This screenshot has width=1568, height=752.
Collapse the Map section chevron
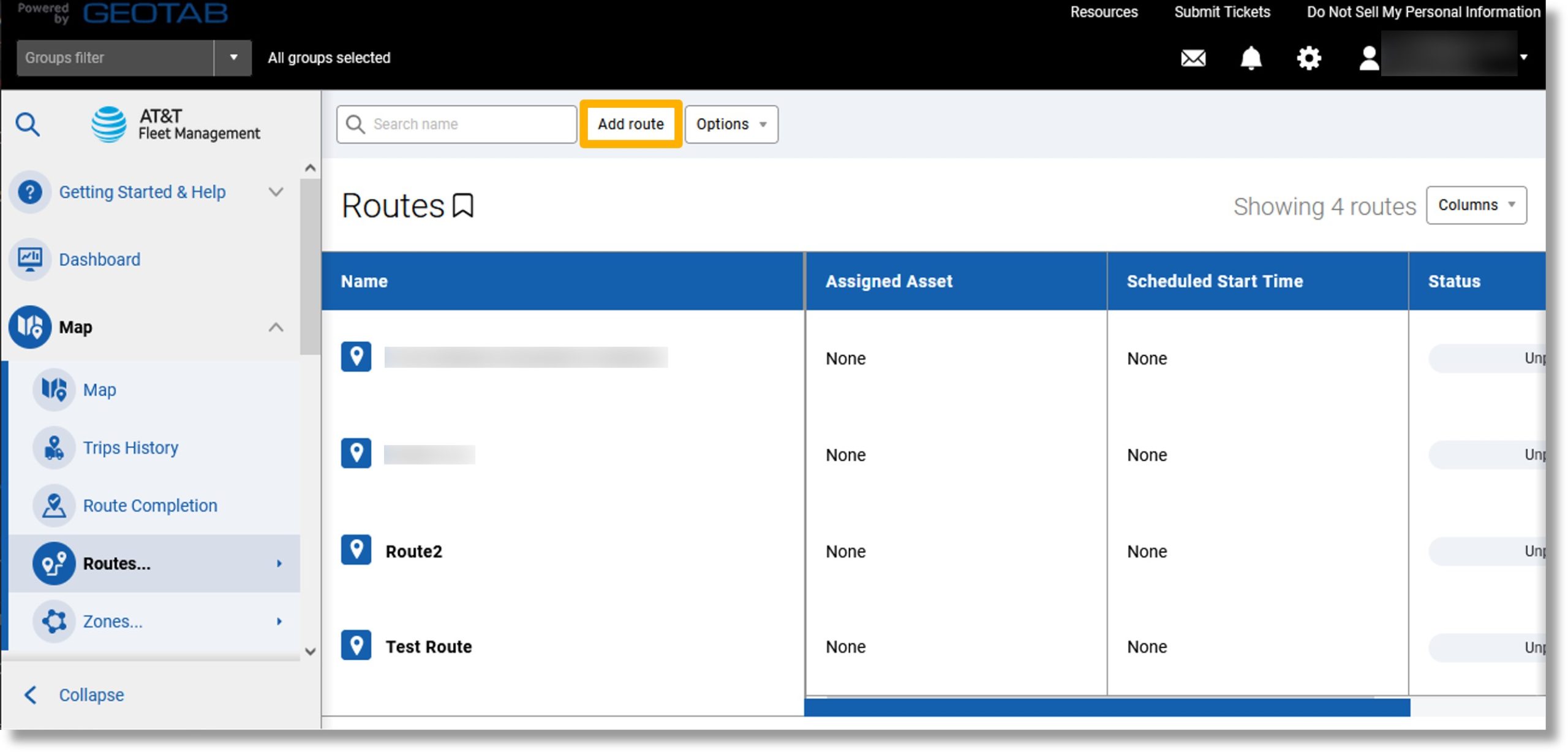276,327
